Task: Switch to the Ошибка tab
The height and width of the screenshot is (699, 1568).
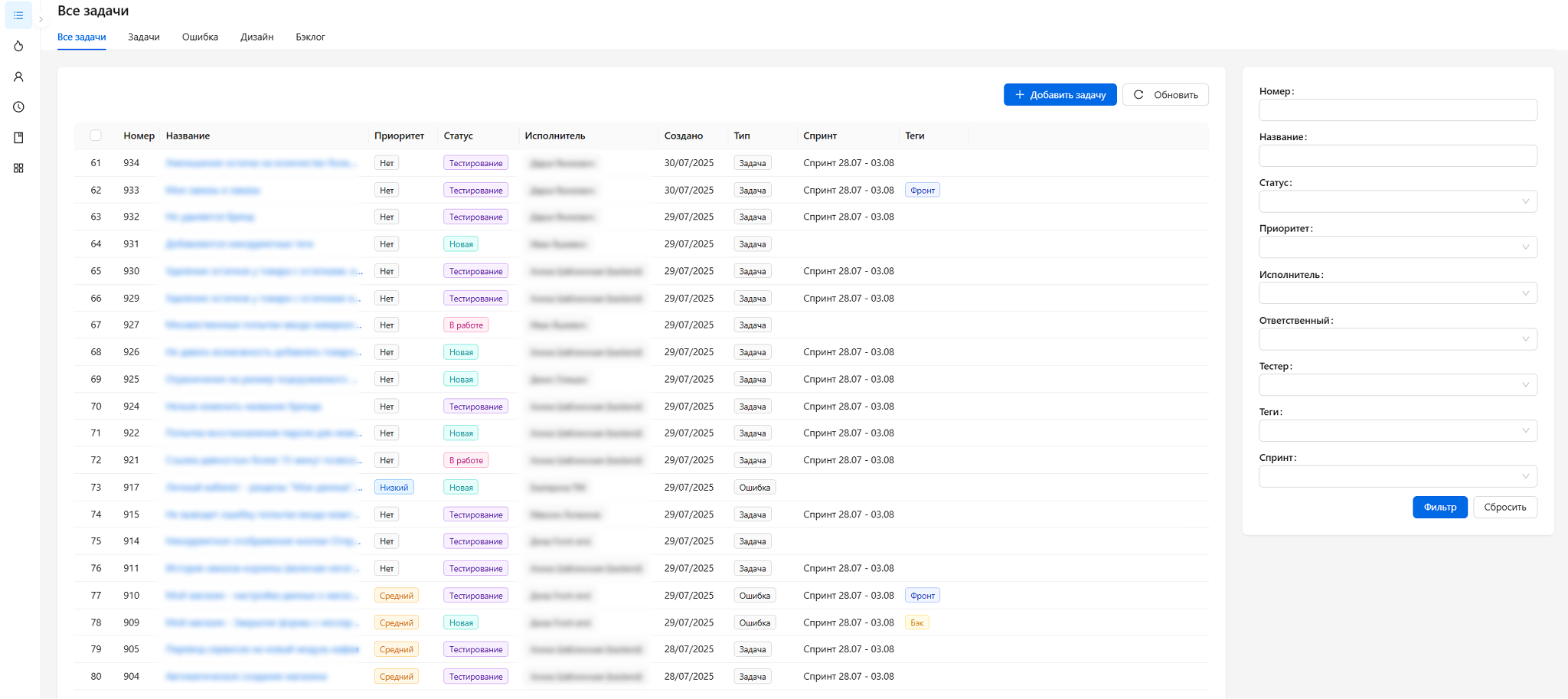Action: pyautogui.click(x=200, y=37)
